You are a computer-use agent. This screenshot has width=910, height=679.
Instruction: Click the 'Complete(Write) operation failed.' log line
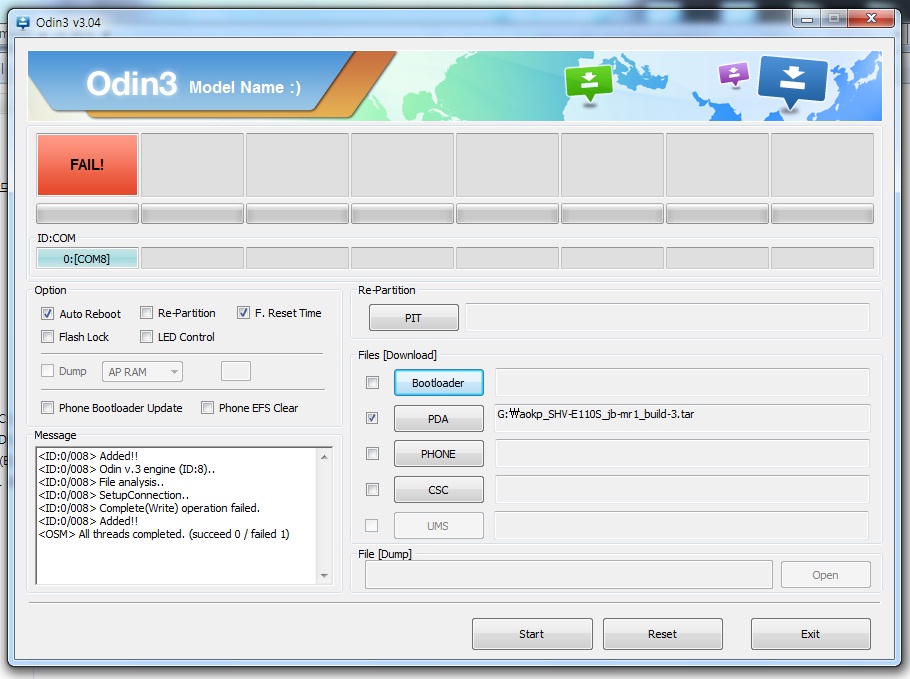pos(149,508)
